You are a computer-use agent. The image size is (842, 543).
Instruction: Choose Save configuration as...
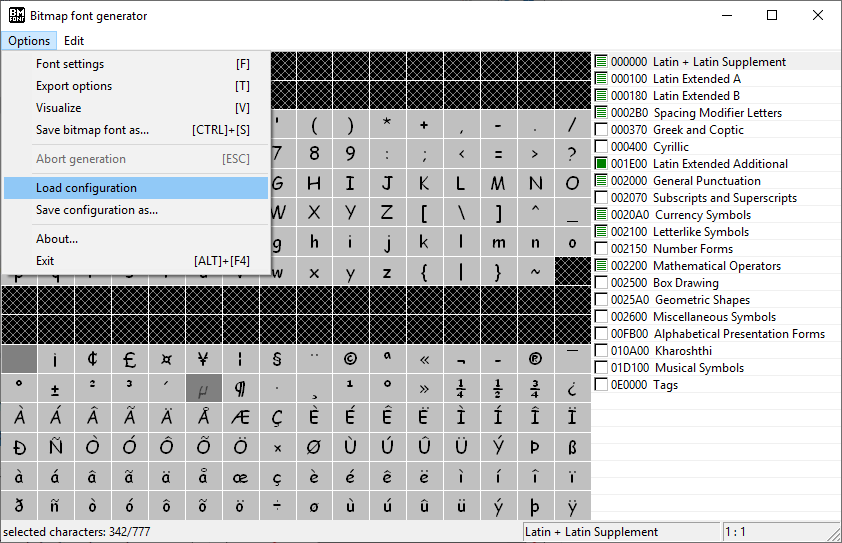coord(136,210)
